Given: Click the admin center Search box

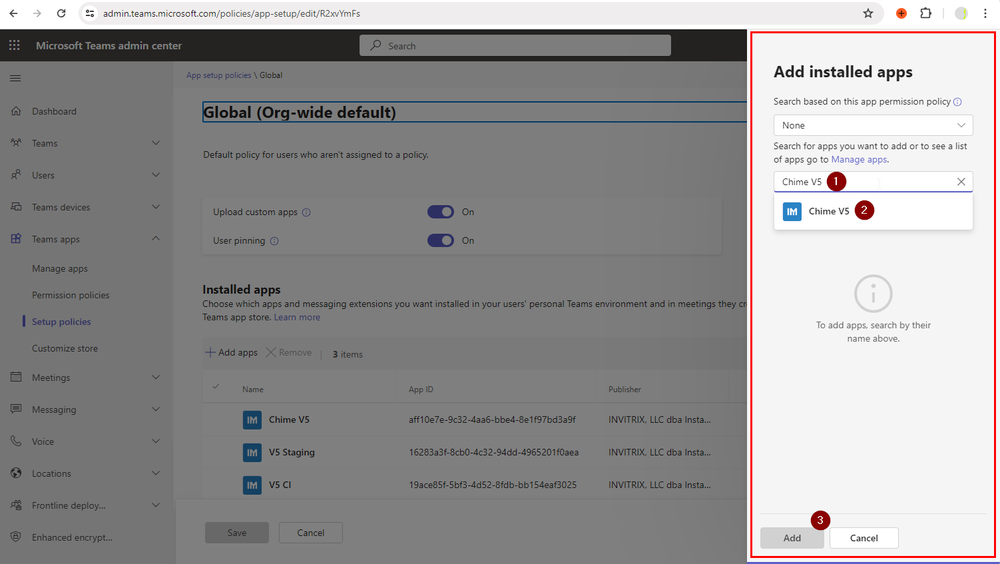Looking at the screenshot, I should pos(515,45).
